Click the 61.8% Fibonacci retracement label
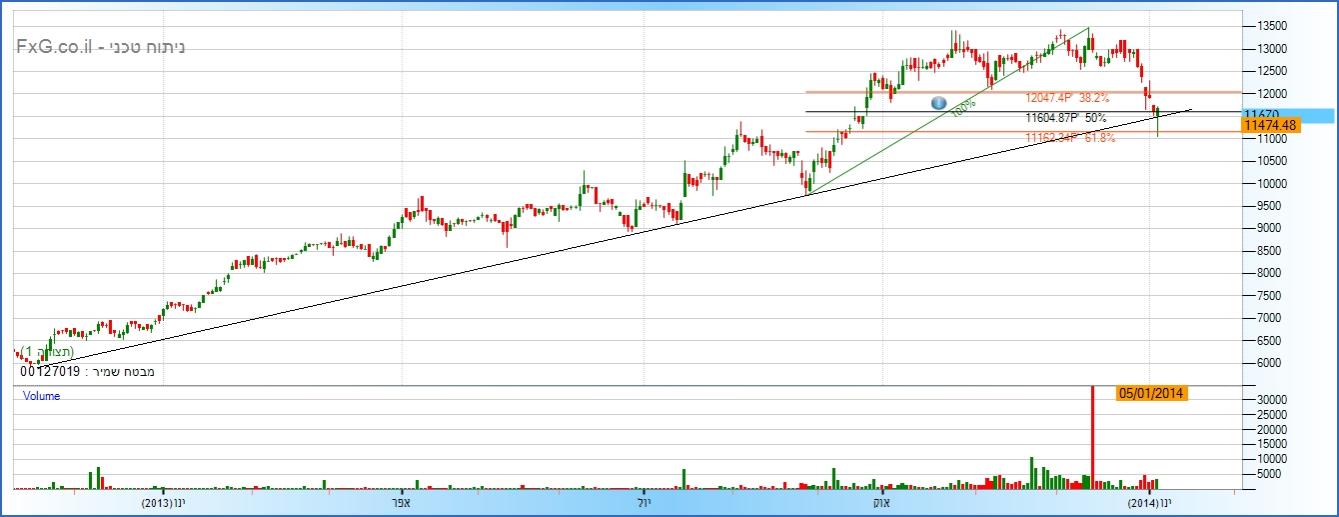Screen dimensions: 1339x517 tap(1070, 137)
